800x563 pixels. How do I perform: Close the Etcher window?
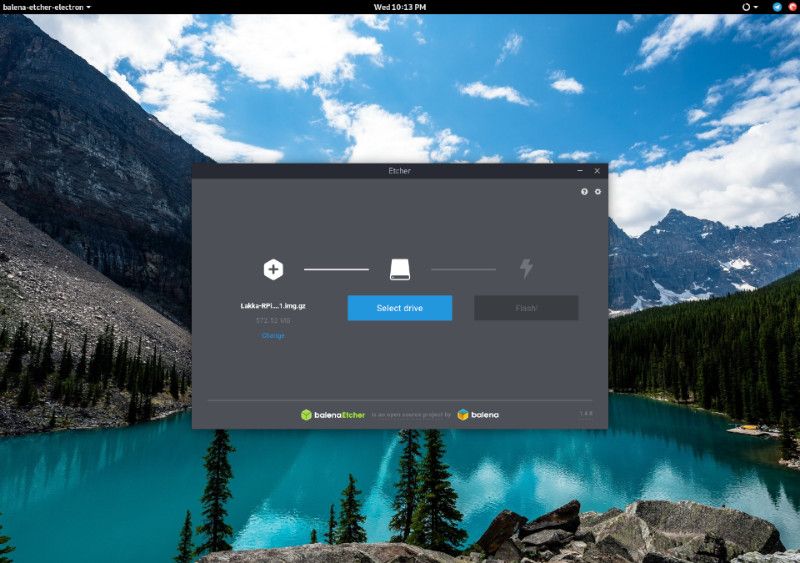click(597, 171)
